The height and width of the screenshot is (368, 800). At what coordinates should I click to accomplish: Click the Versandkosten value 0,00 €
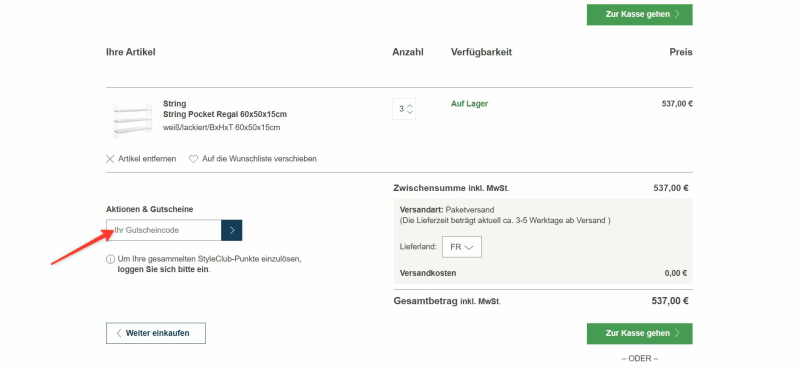tap(676, 273)
